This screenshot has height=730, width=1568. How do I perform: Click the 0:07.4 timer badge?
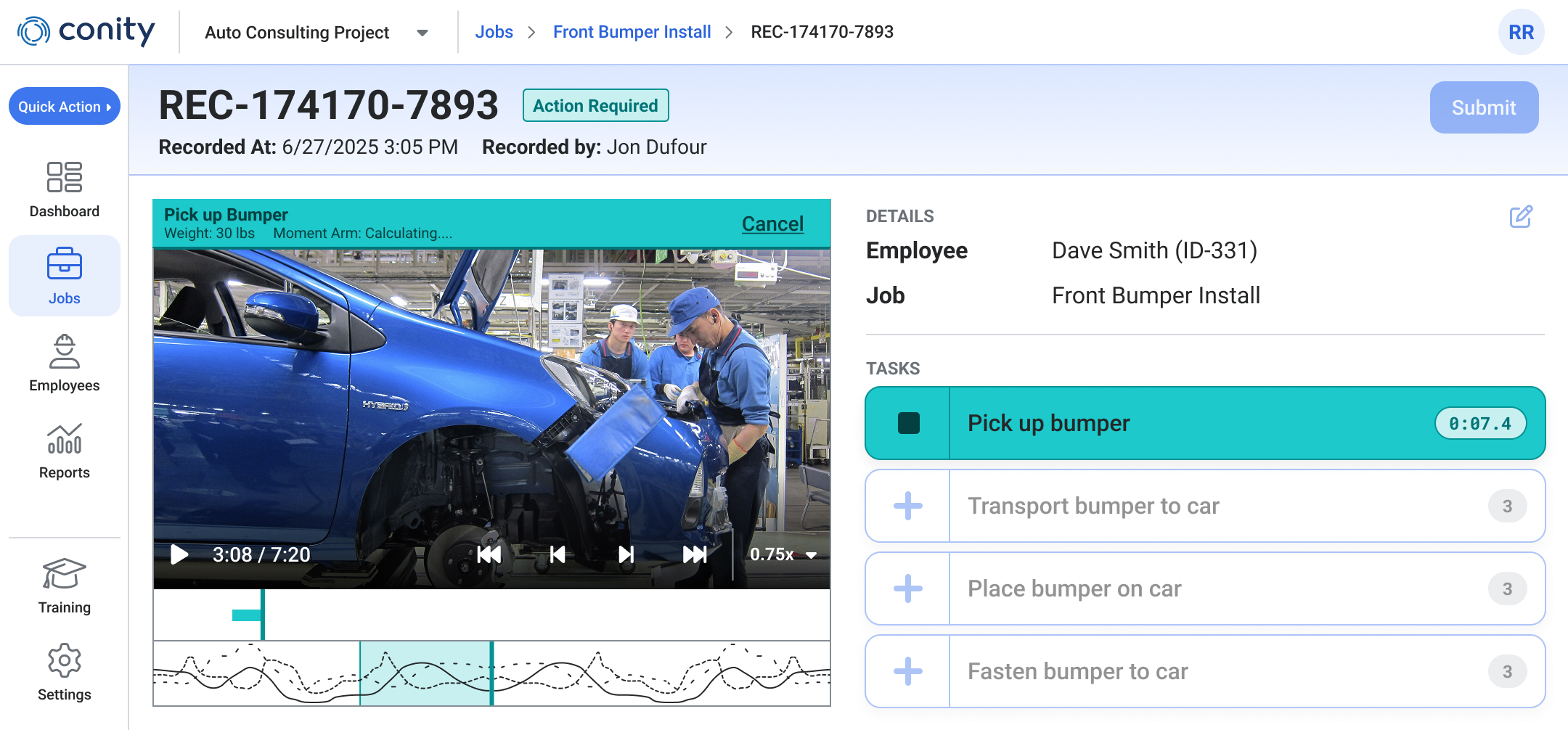click(1480, 423)
